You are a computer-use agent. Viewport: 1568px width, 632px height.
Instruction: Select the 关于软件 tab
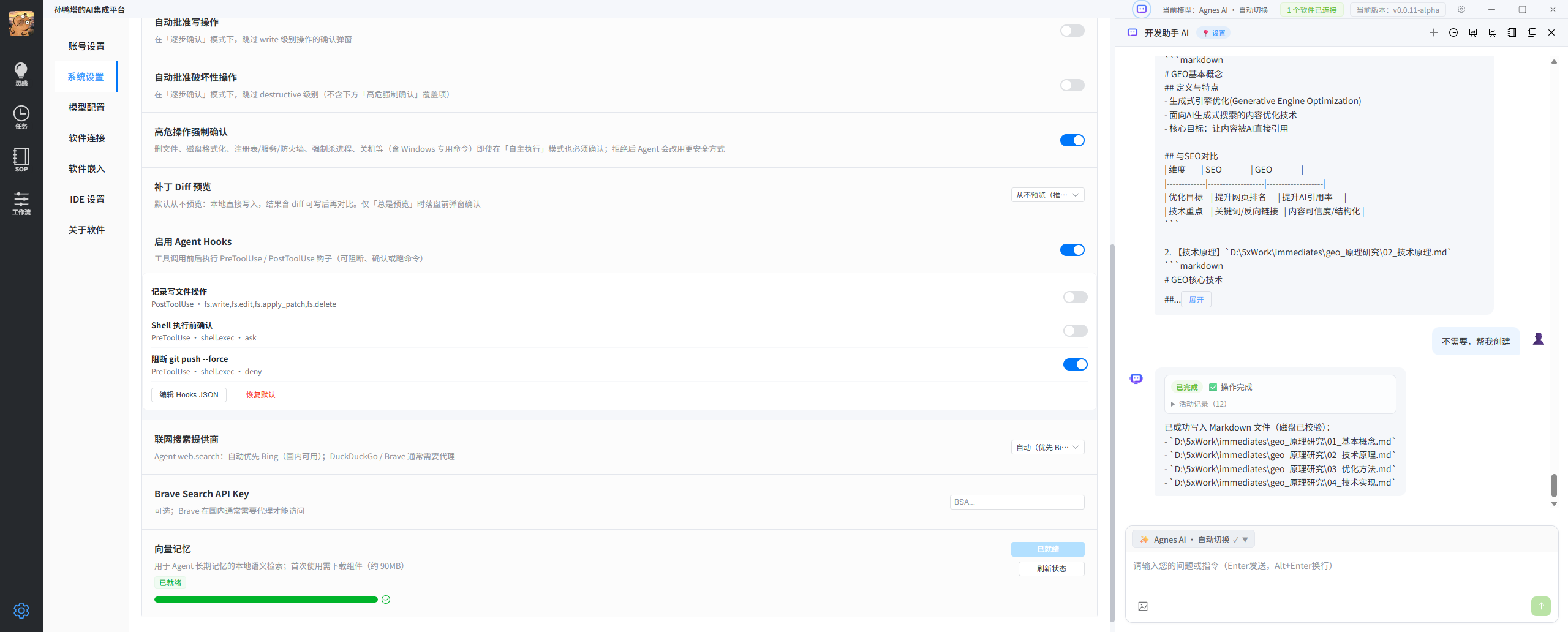(x=86, y=230)
